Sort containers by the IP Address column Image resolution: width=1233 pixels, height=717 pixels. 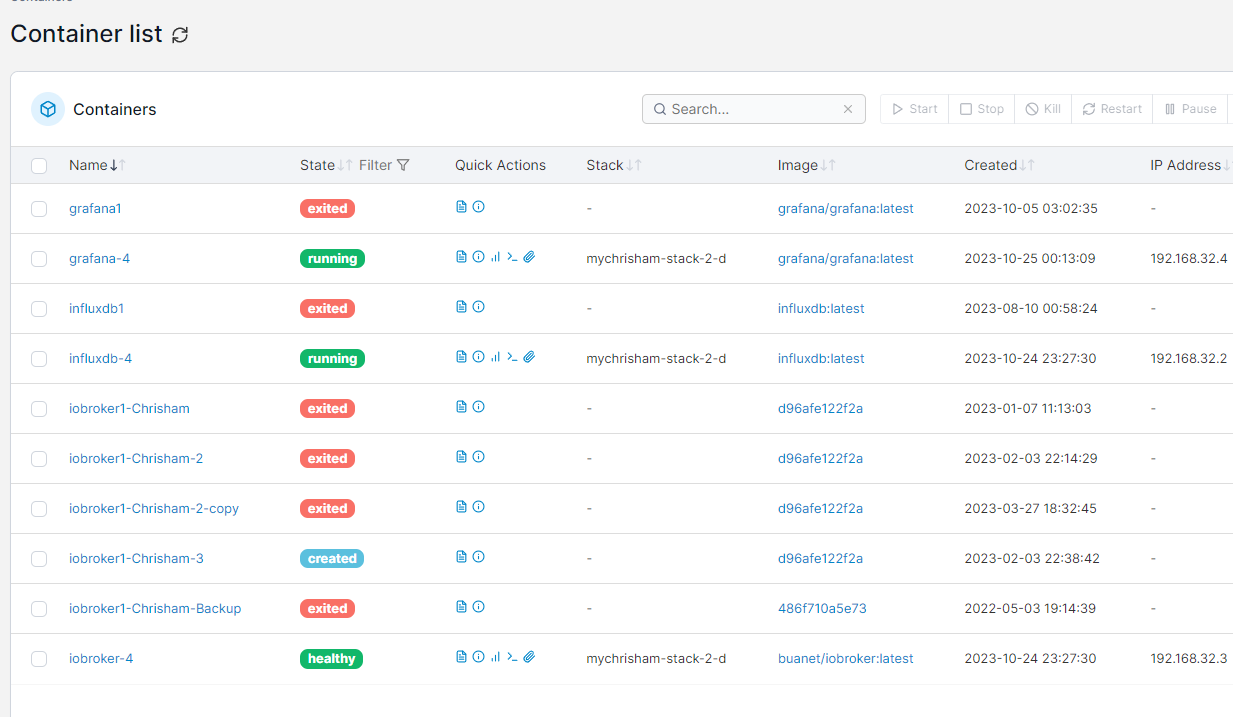coord(1191,165)
